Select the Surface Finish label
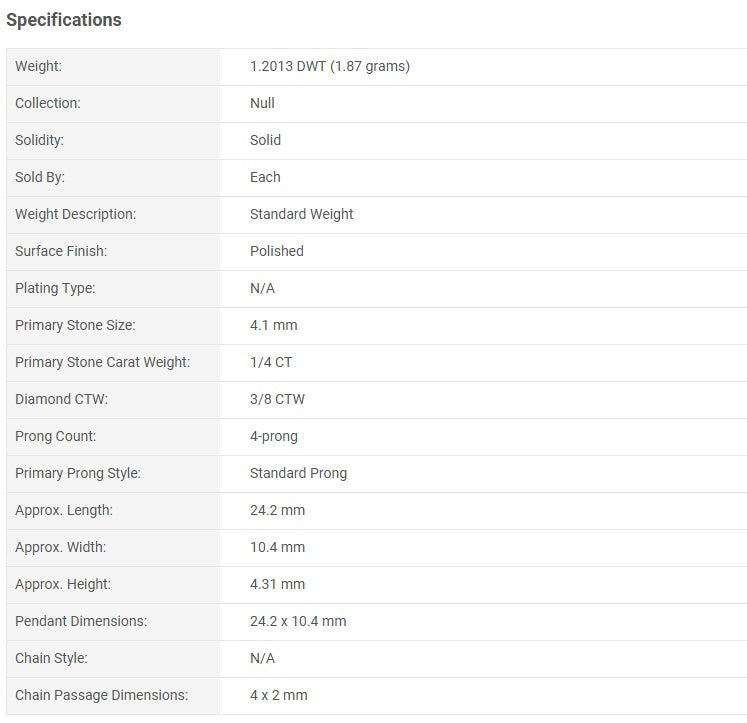 tap(61, 251)
